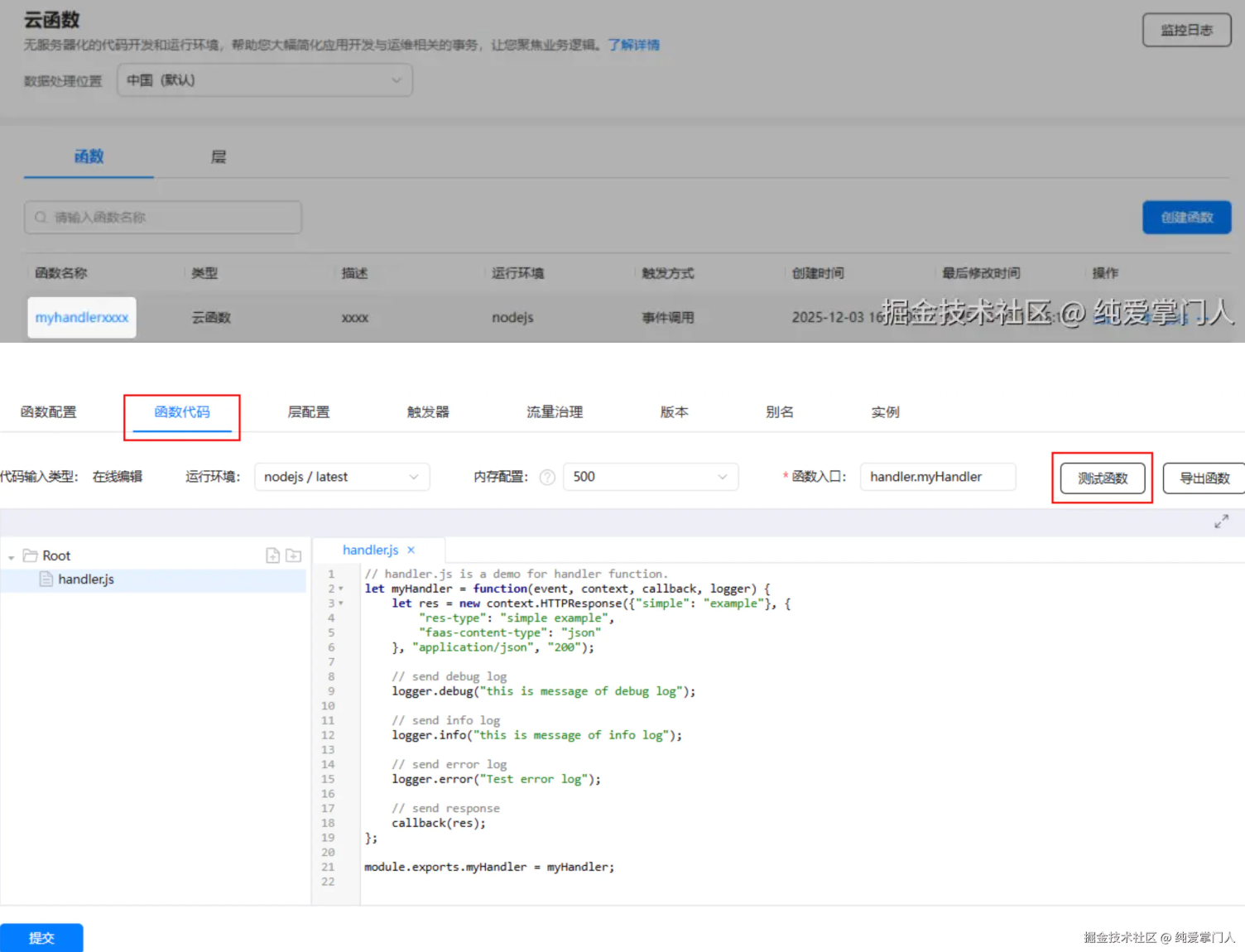Collapse the Root folder tree

point(11,557)
